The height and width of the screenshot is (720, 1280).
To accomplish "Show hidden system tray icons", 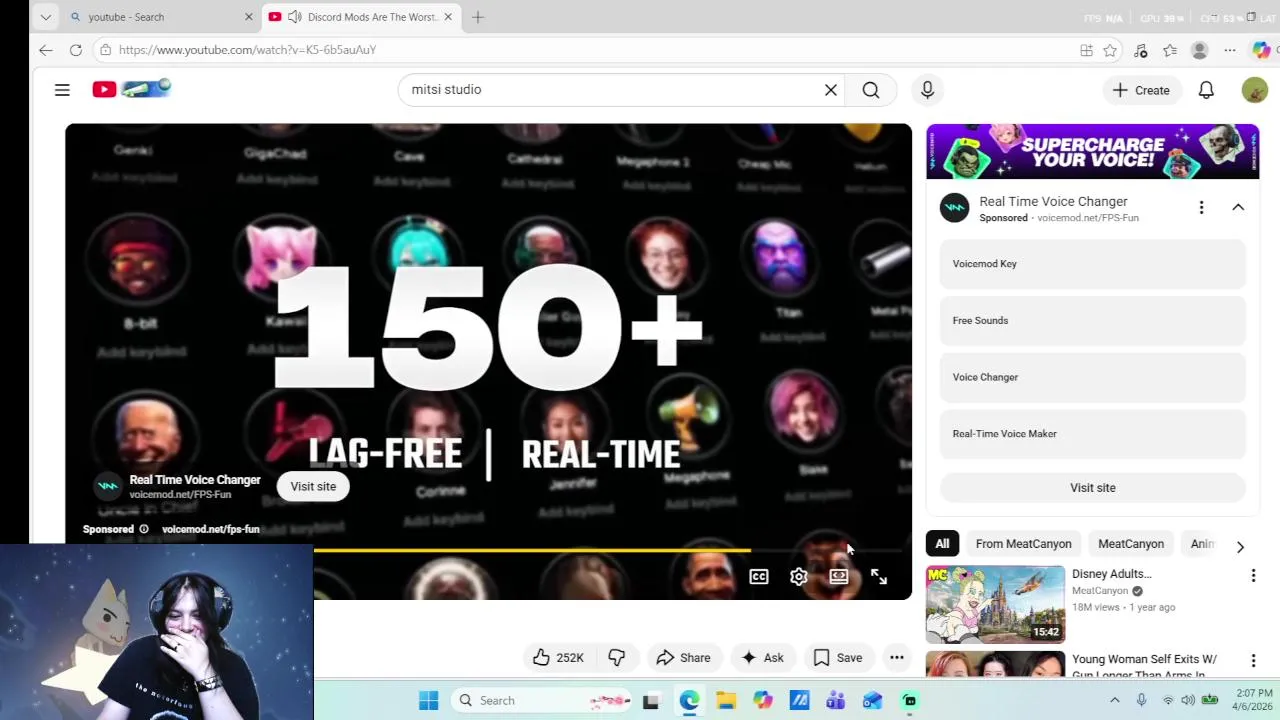I will coord(1115,701).
